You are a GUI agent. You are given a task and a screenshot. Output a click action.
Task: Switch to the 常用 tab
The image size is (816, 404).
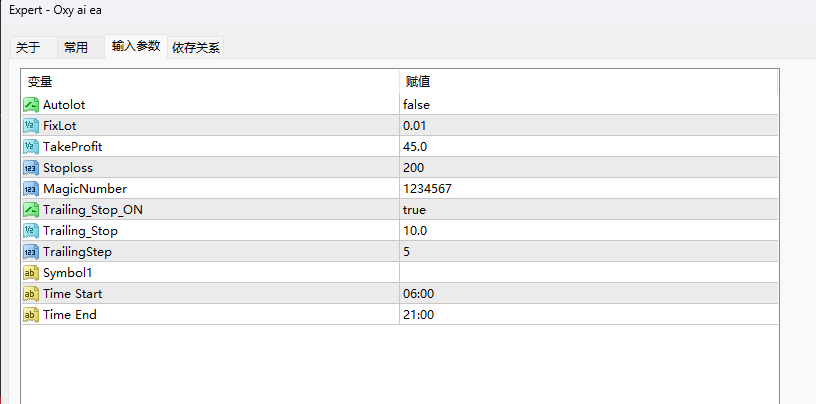click(x=76, y=47)
